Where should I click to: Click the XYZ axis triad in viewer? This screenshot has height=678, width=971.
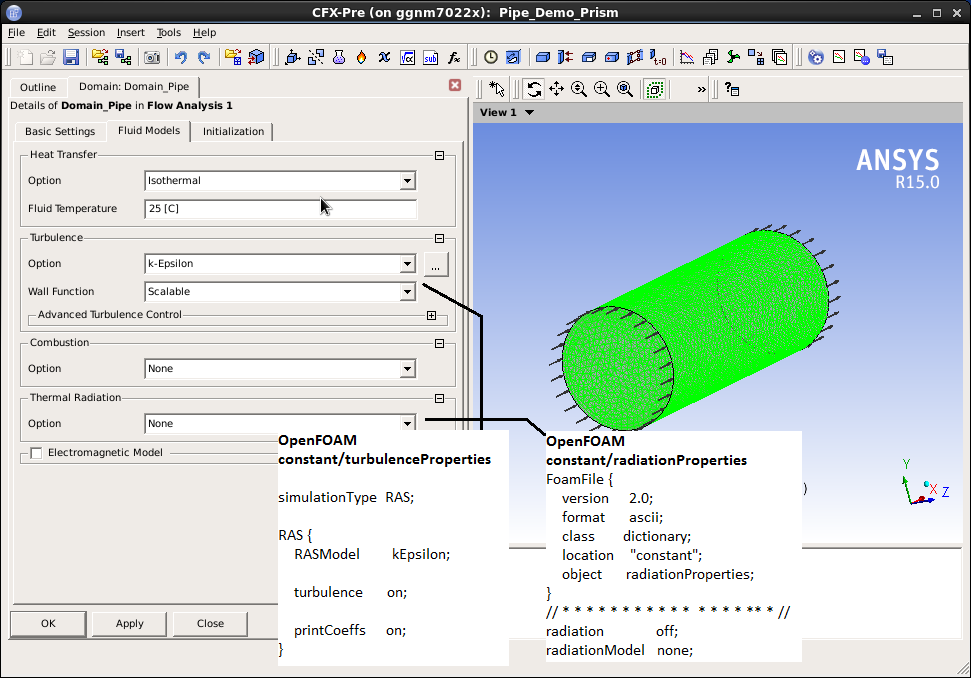pos(924,483)
